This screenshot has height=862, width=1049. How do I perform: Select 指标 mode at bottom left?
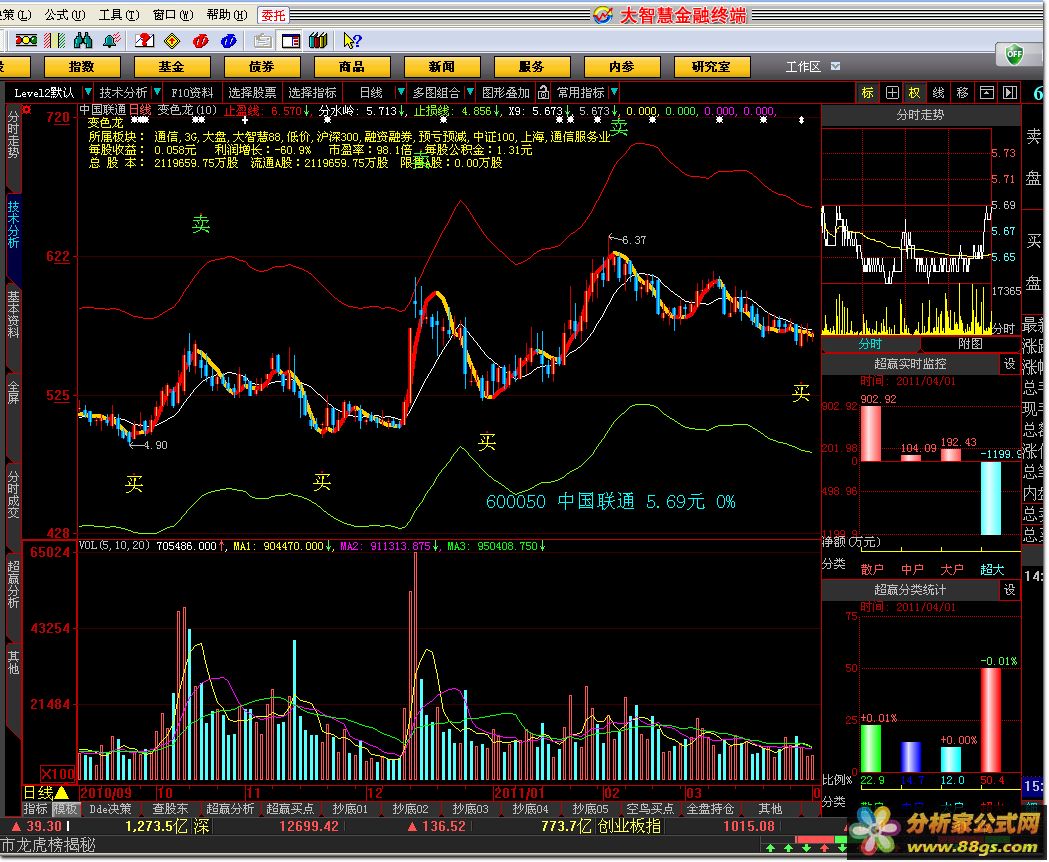35,808
